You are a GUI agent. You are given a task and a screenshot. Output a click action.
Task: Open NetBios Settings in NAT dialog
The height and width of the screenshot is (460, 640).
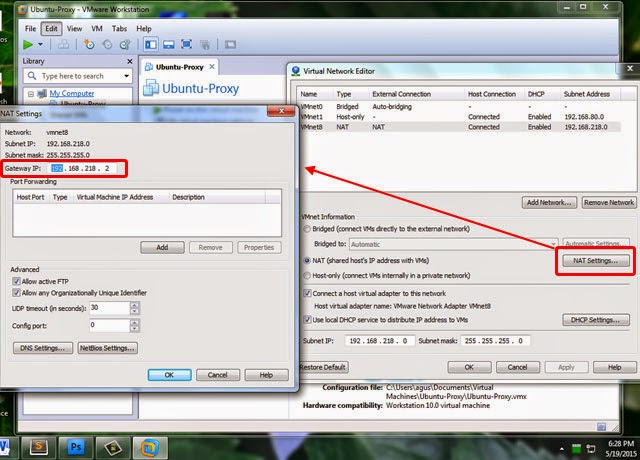[x=107, y=348]
